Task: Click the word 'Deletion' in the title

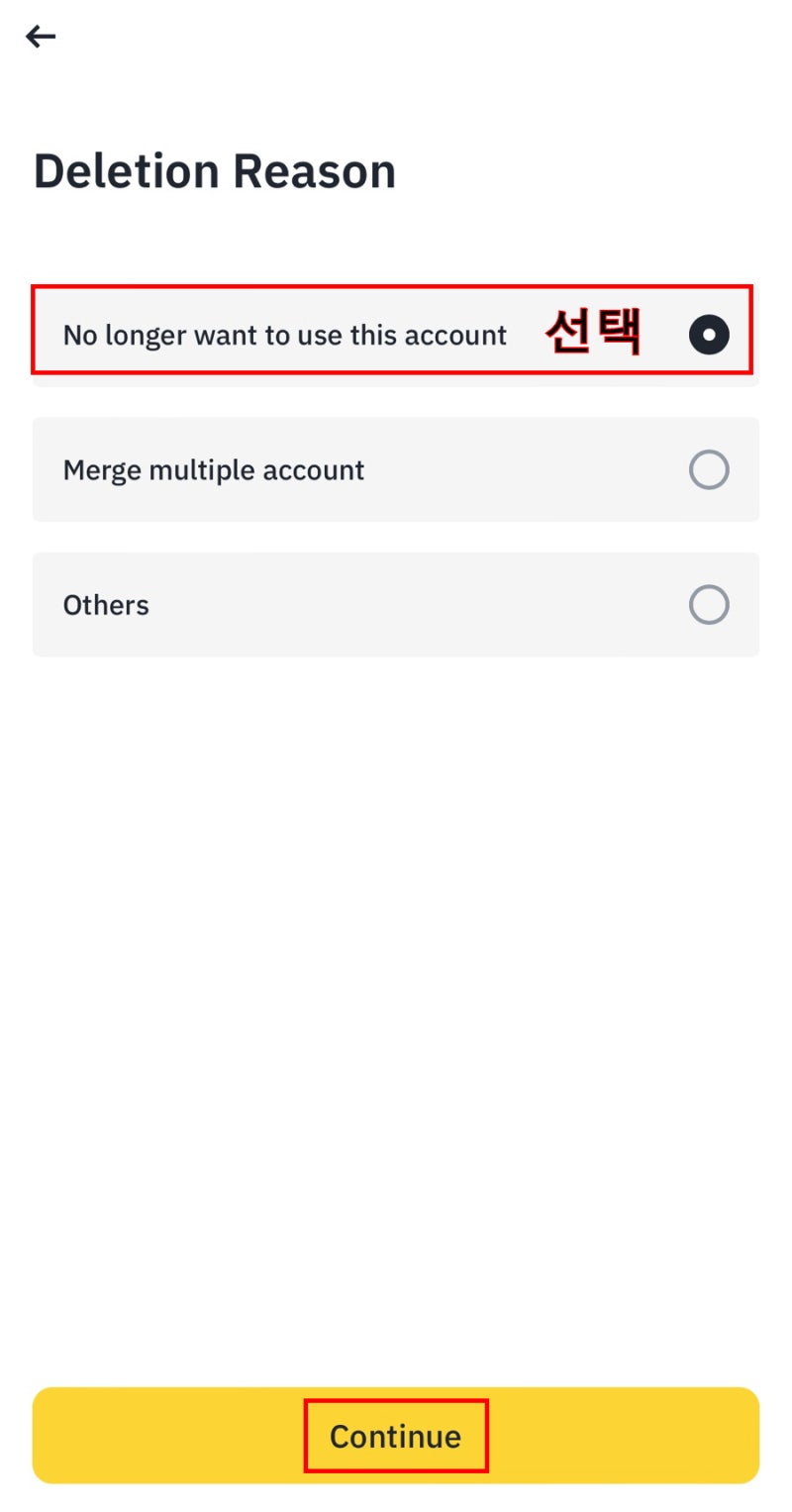Action: 126,171
